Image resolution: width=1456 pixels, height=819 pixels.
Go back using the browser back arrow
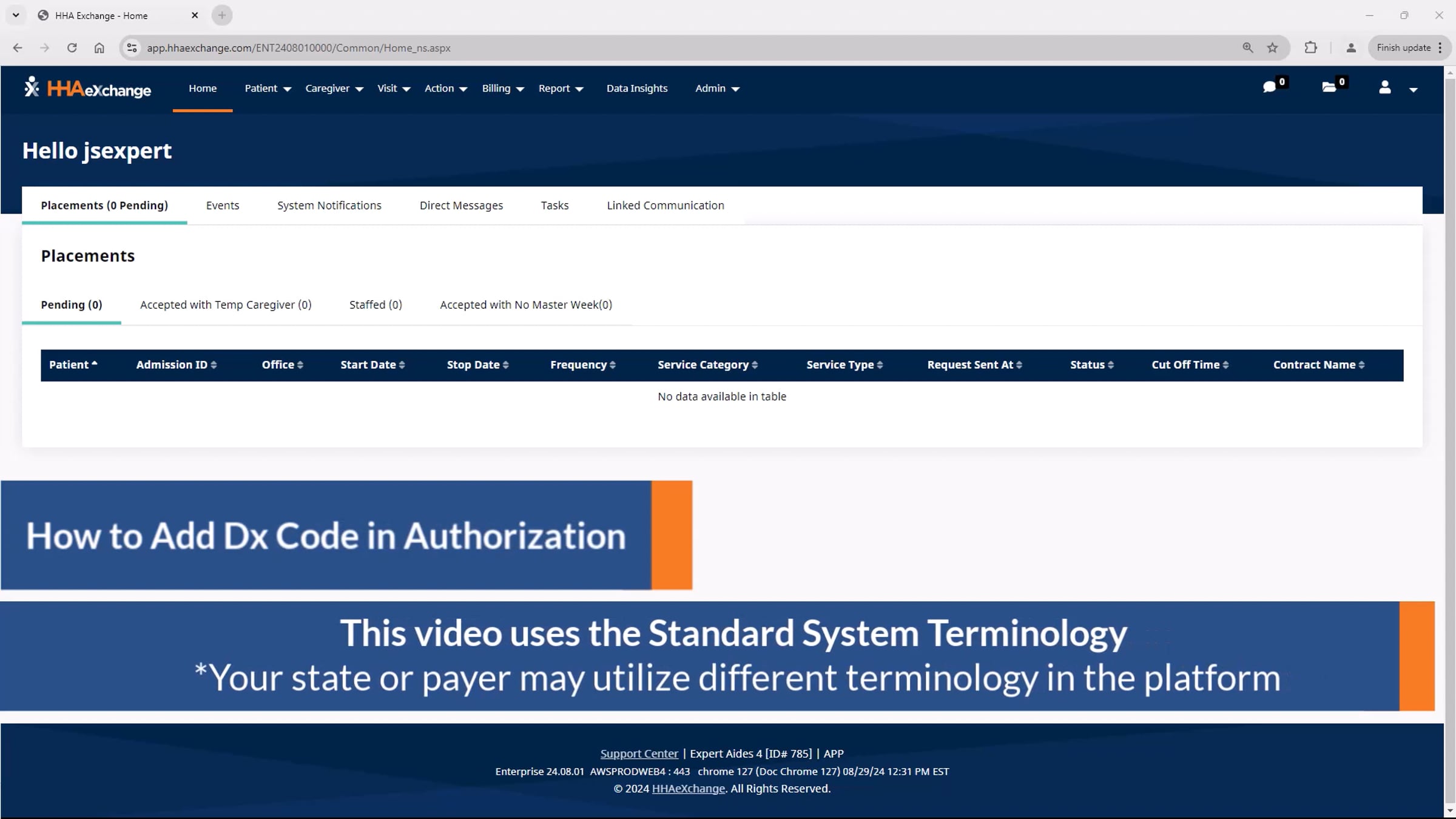tap(18, 48)
